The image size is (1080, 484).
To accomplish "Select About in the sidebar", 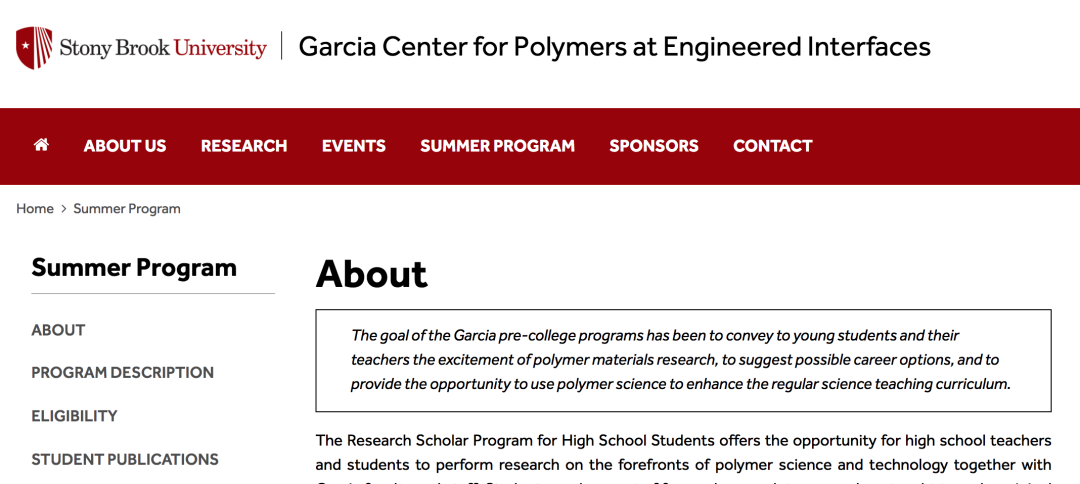I will point(59,330).
